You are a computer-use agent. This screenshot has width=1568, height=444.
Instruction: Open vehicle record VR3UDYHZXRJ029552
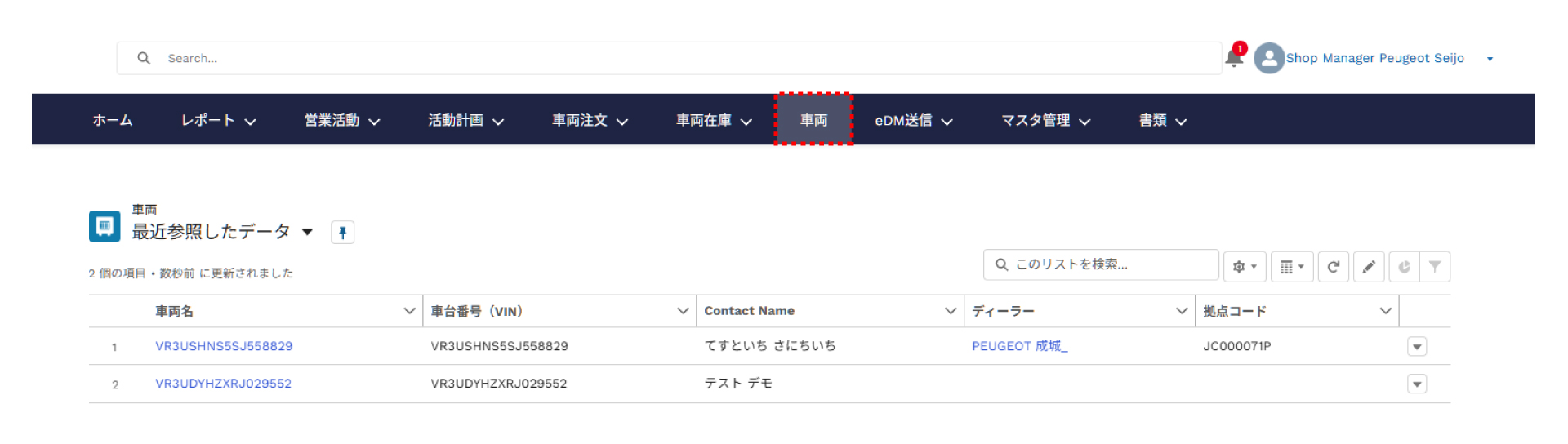click(223, 384)
